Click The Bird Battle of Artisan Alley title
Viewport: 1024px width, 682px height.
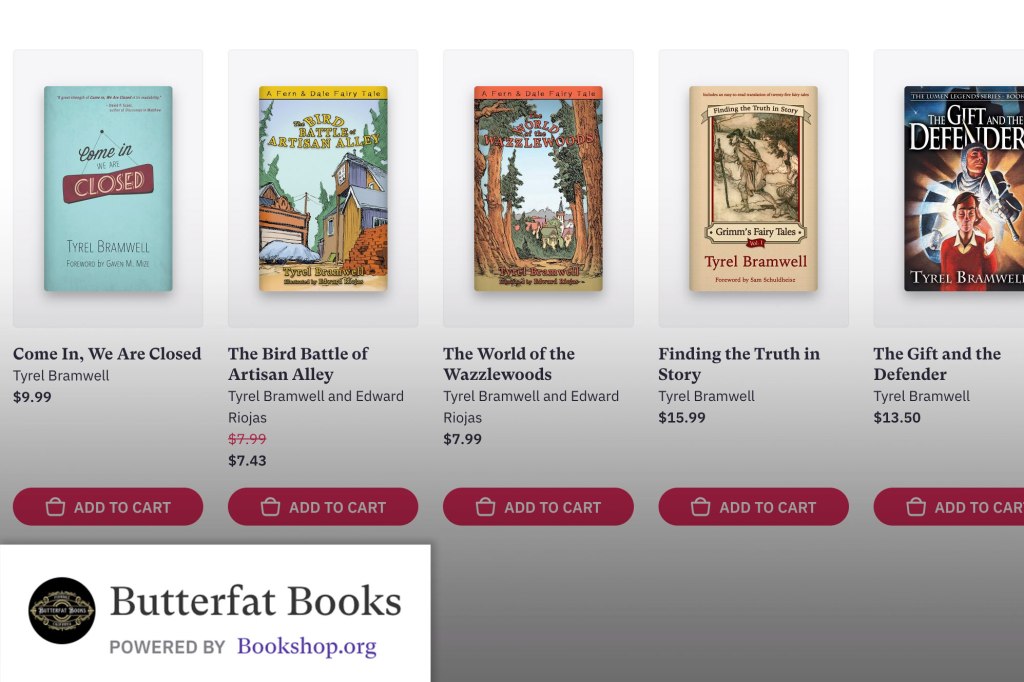point(298,364)
